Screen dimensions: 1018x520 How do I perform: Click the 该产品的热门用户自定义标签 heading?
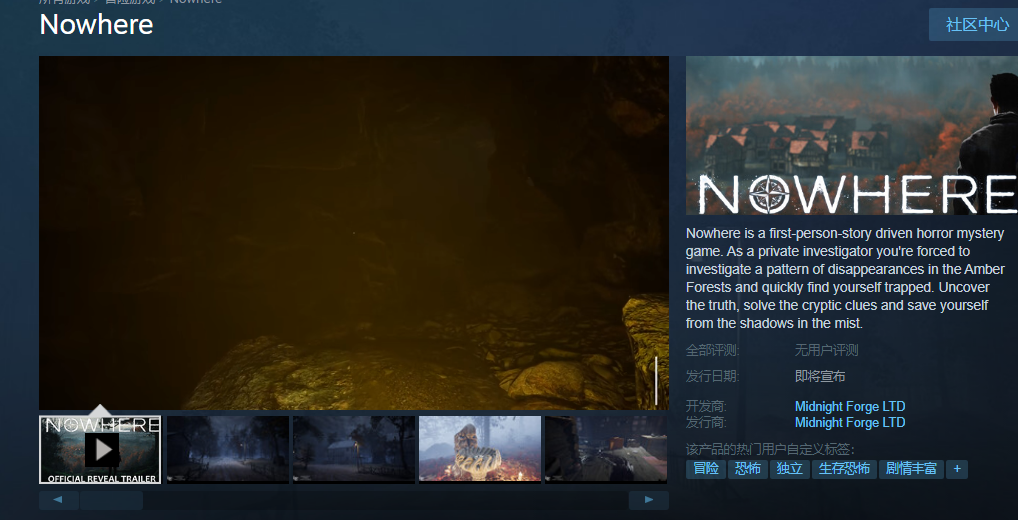(770, 449)
